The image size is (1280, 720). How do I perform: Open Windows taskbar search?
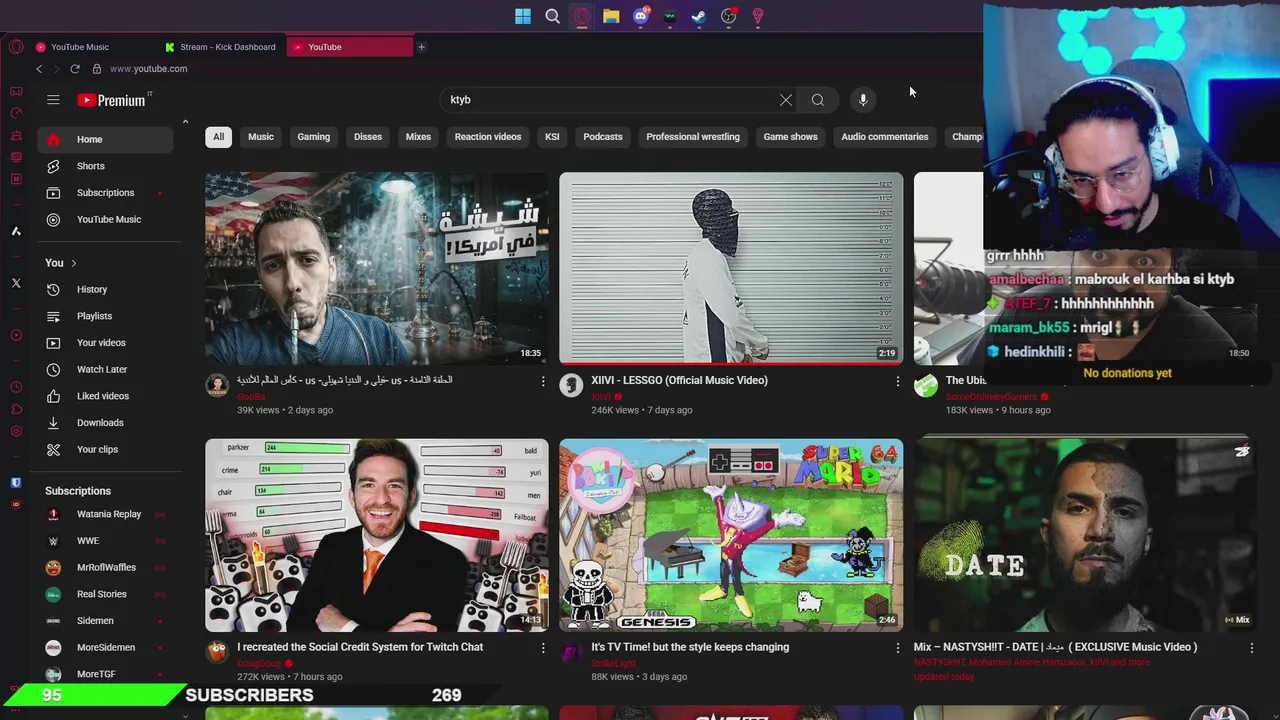552,16
